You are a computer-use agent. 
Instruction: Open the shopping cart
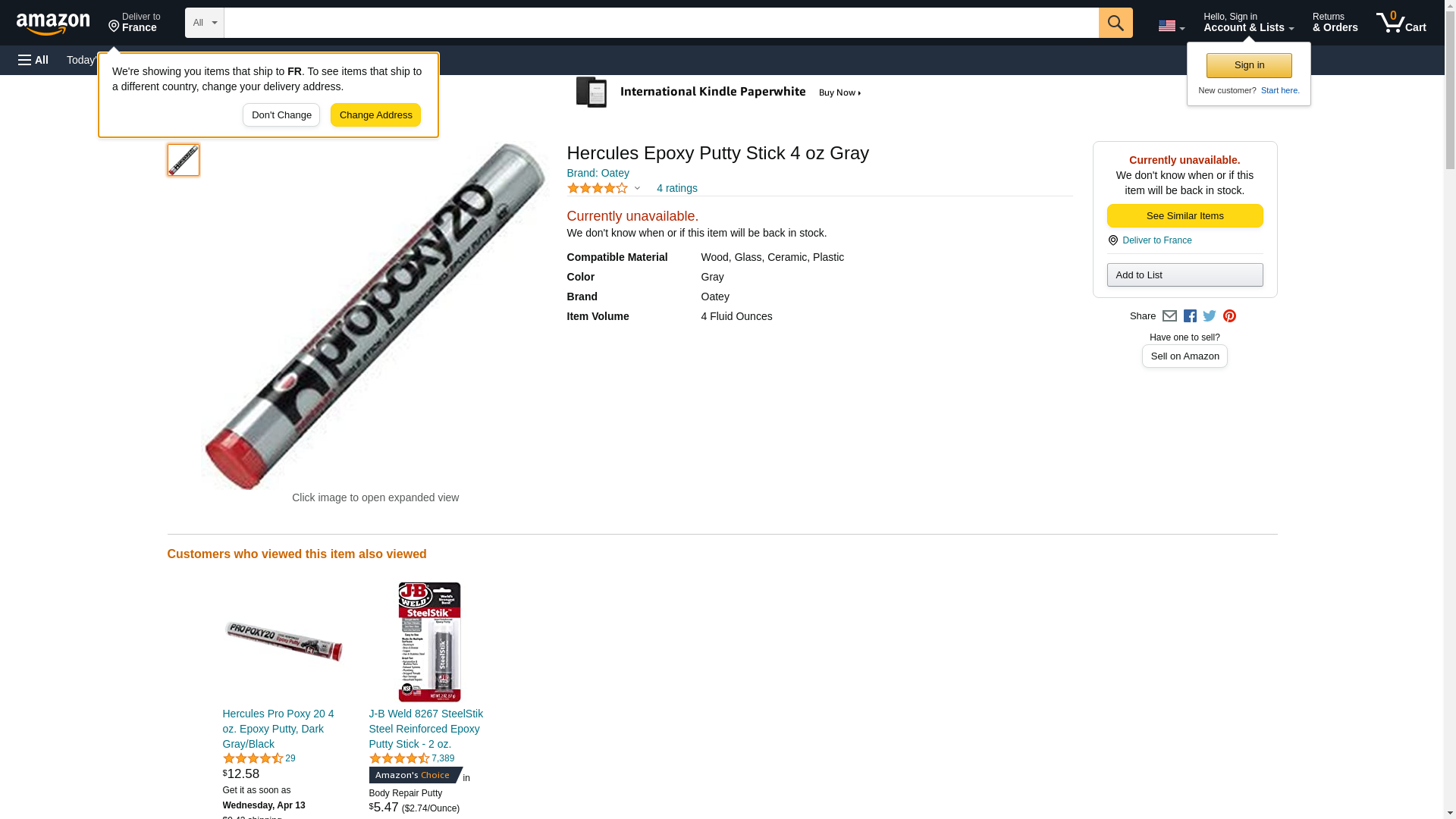(x=1401, y=23)
